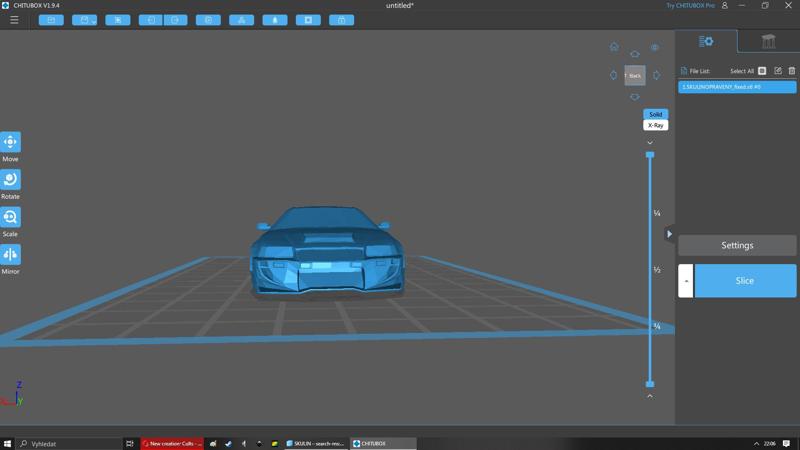Click the layer slider top handle
The width and height of the screenshot is (800, 450).
[x=650, y=155]
